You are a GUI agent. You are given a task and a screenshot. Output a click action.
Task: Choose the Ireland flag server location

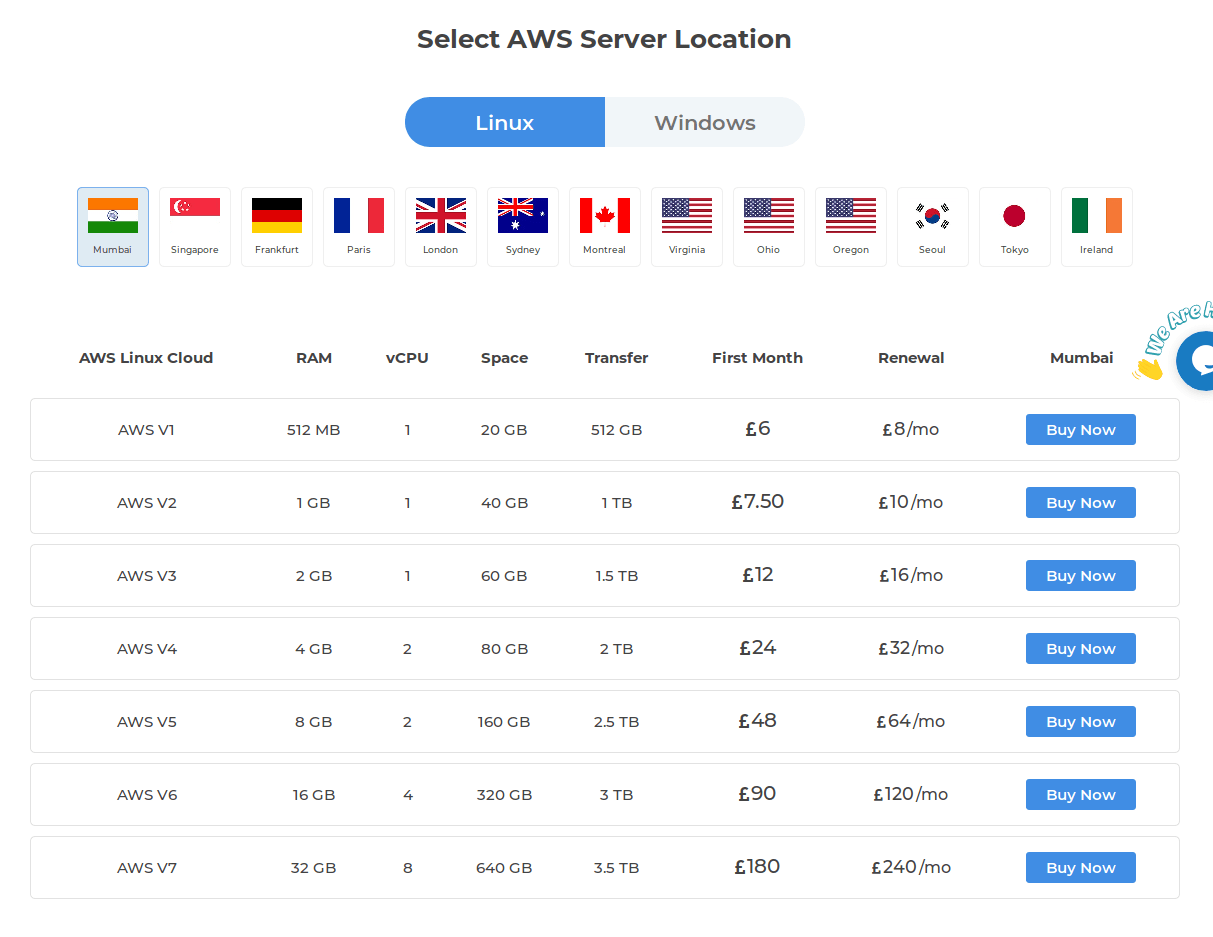(x=1097, y=227)
